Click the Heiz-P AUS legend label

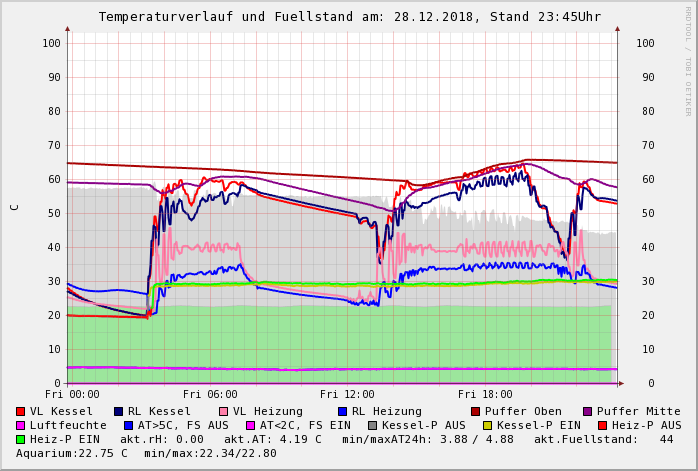[x=646, y=426]
